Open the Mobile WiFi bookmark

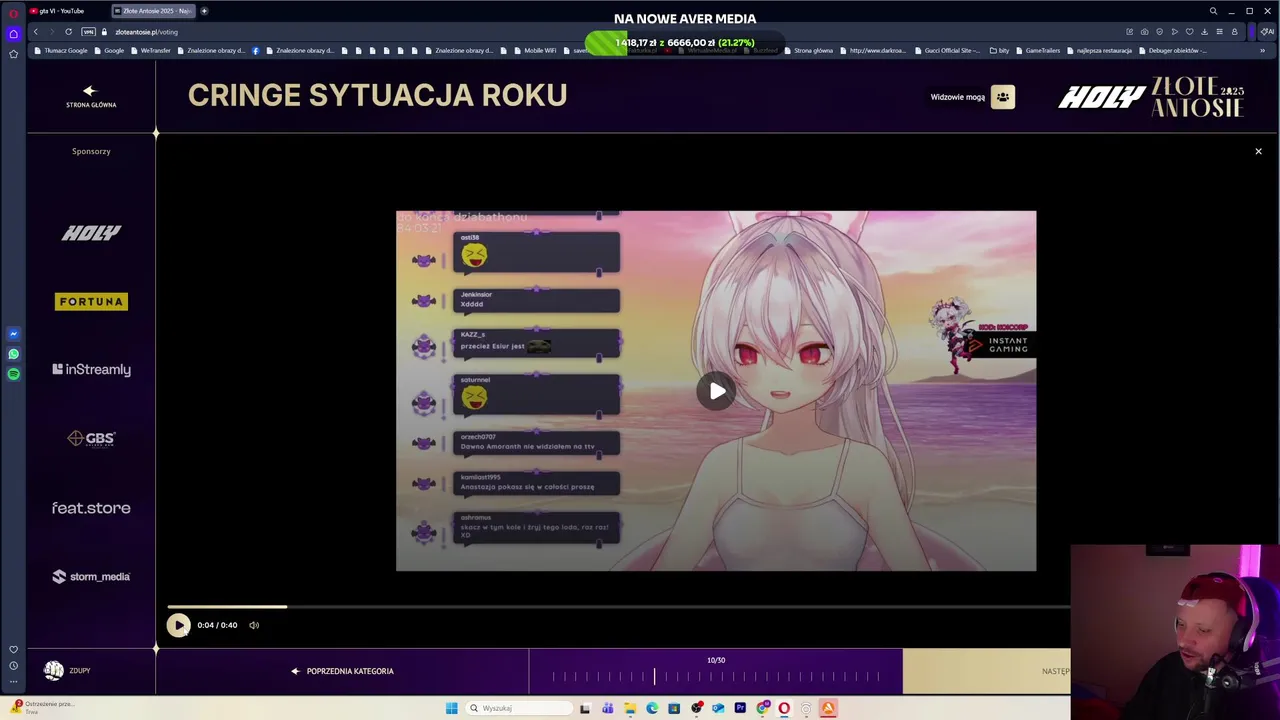point(535,50)
